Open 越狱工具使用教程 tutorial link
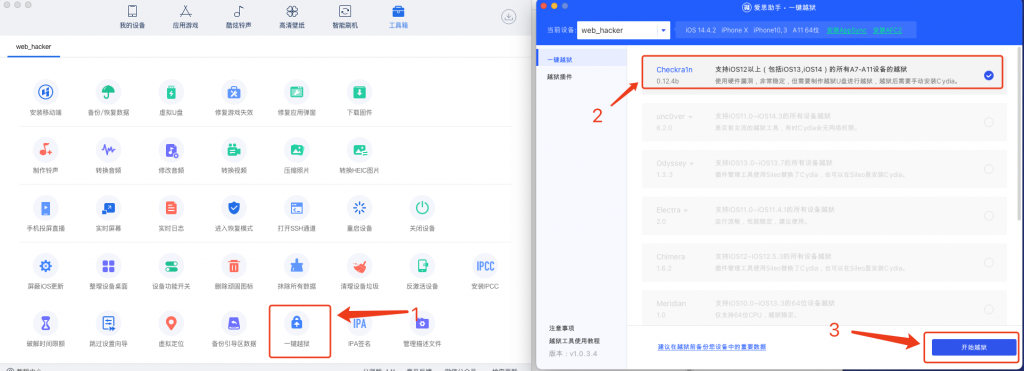This screenshot has width=1024, height=371. [x=574, y=341]
